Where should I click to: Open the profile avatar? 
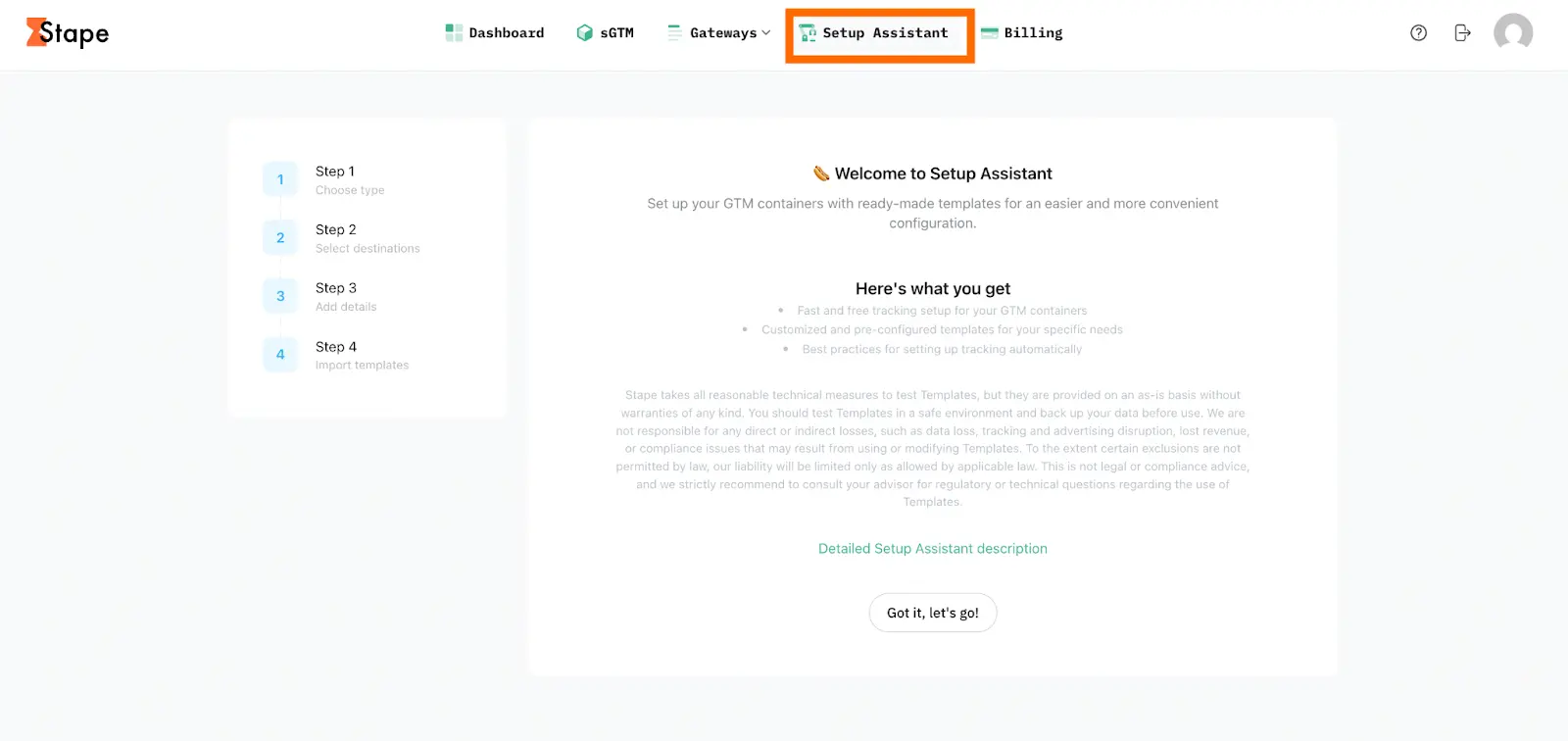coord(1512,32)
